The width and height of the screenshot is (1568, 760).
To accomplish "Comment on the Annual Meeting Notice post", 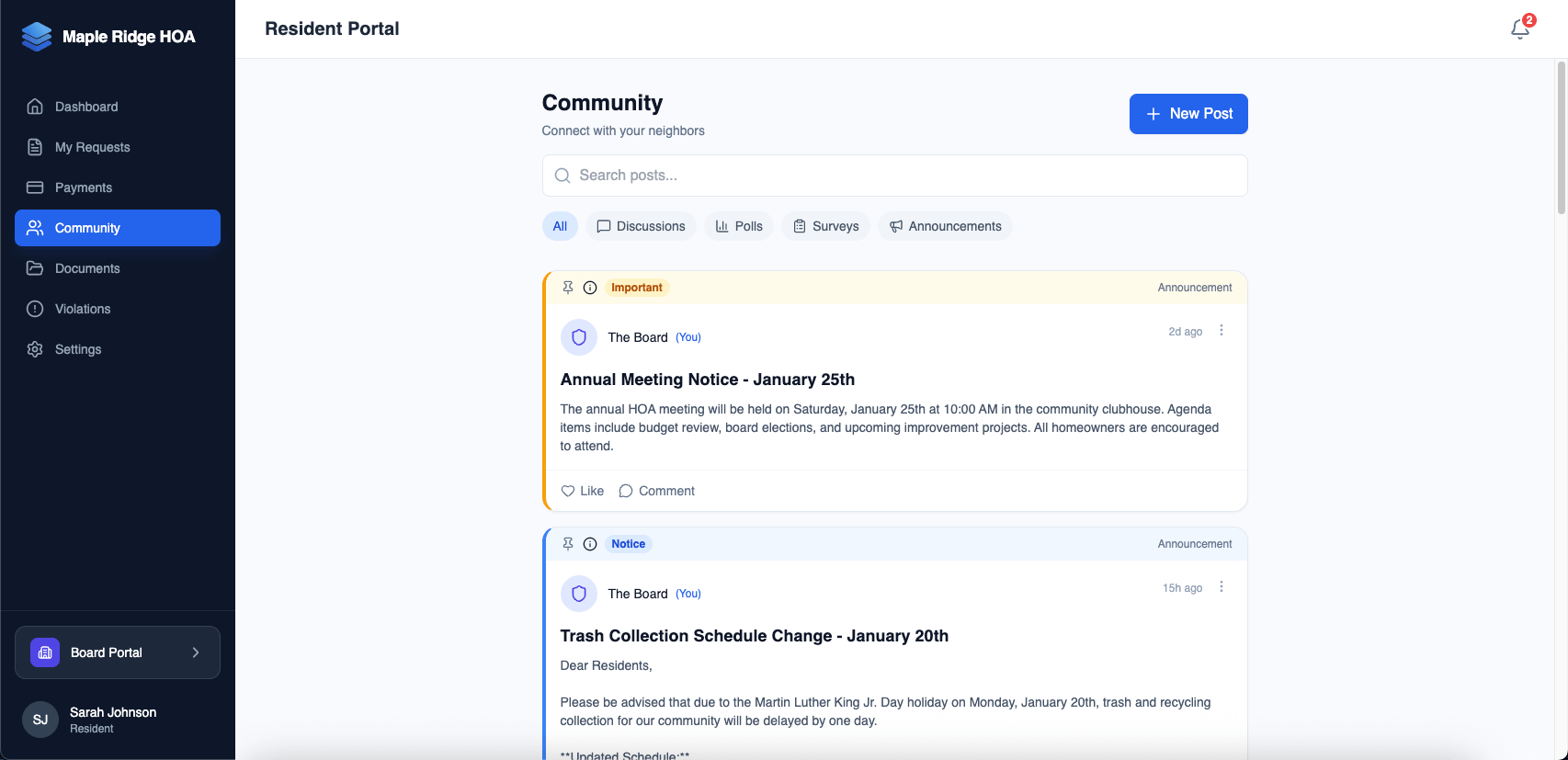I will pos(657,491).
